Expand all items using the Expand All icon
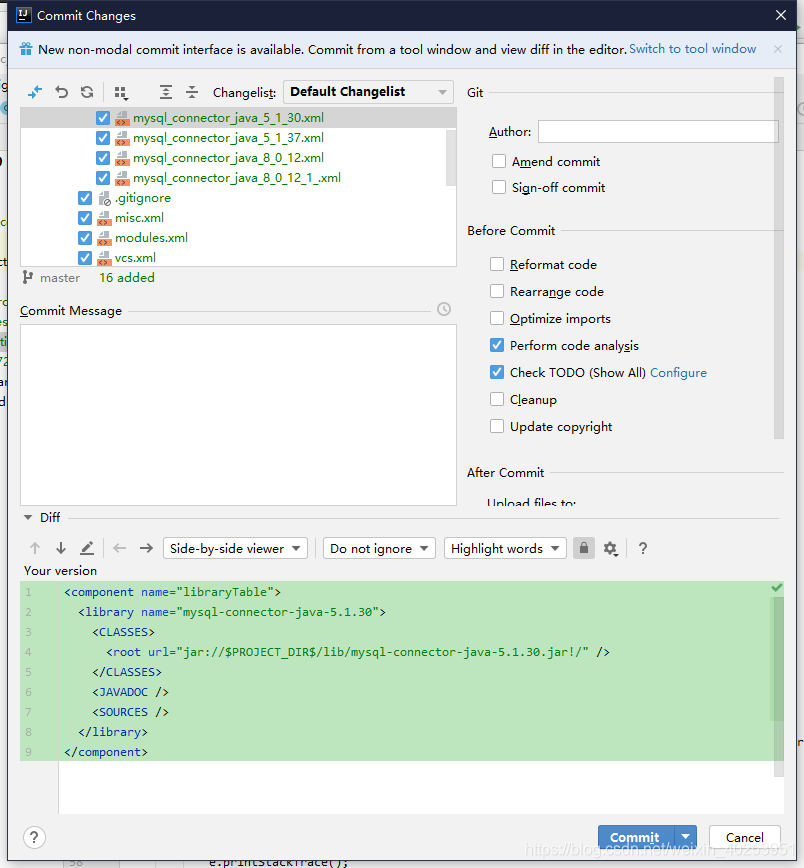804x868 pixels. pos(166,92)
